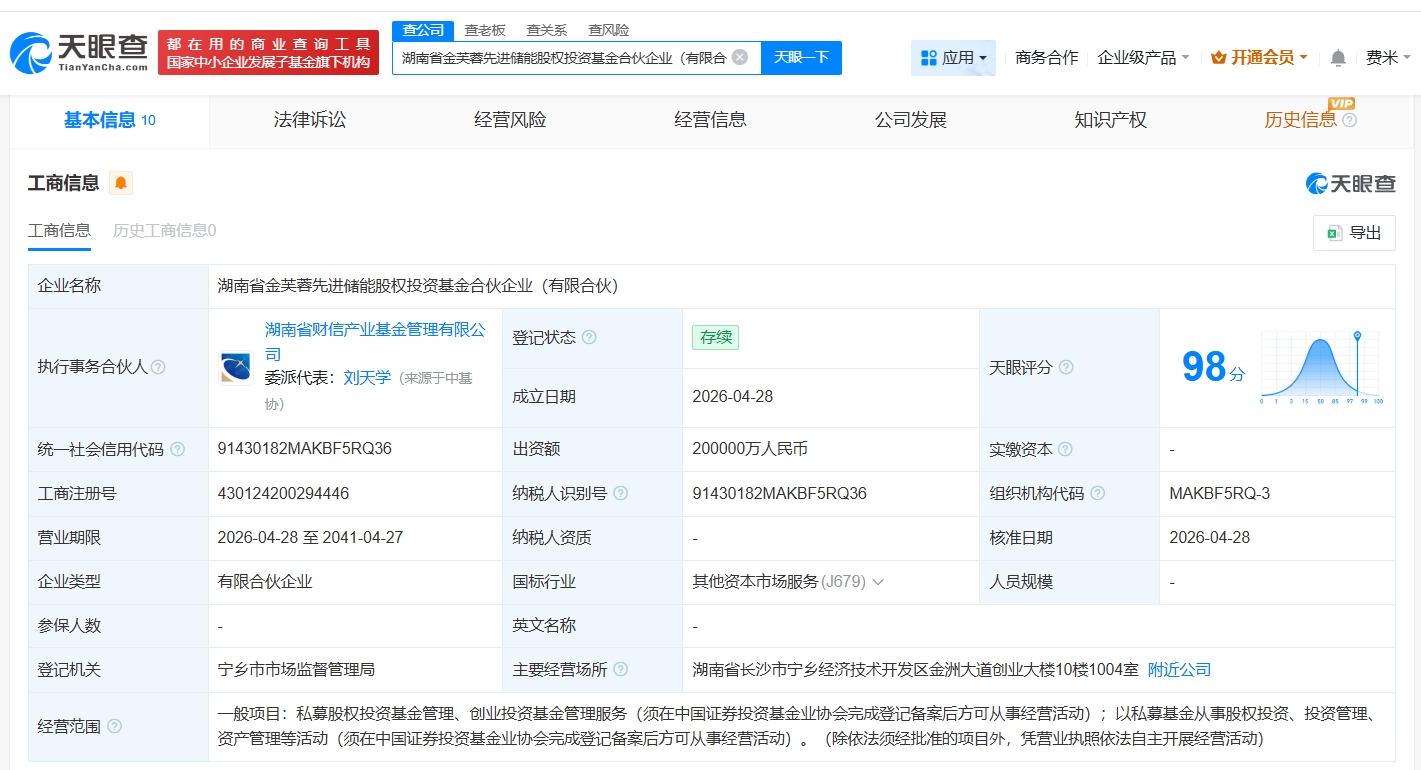Click the credit code 91430182MAKBF5RQ36 under 统一社会信用代码
Viewport: 1421px width, 770px height.
304,449
